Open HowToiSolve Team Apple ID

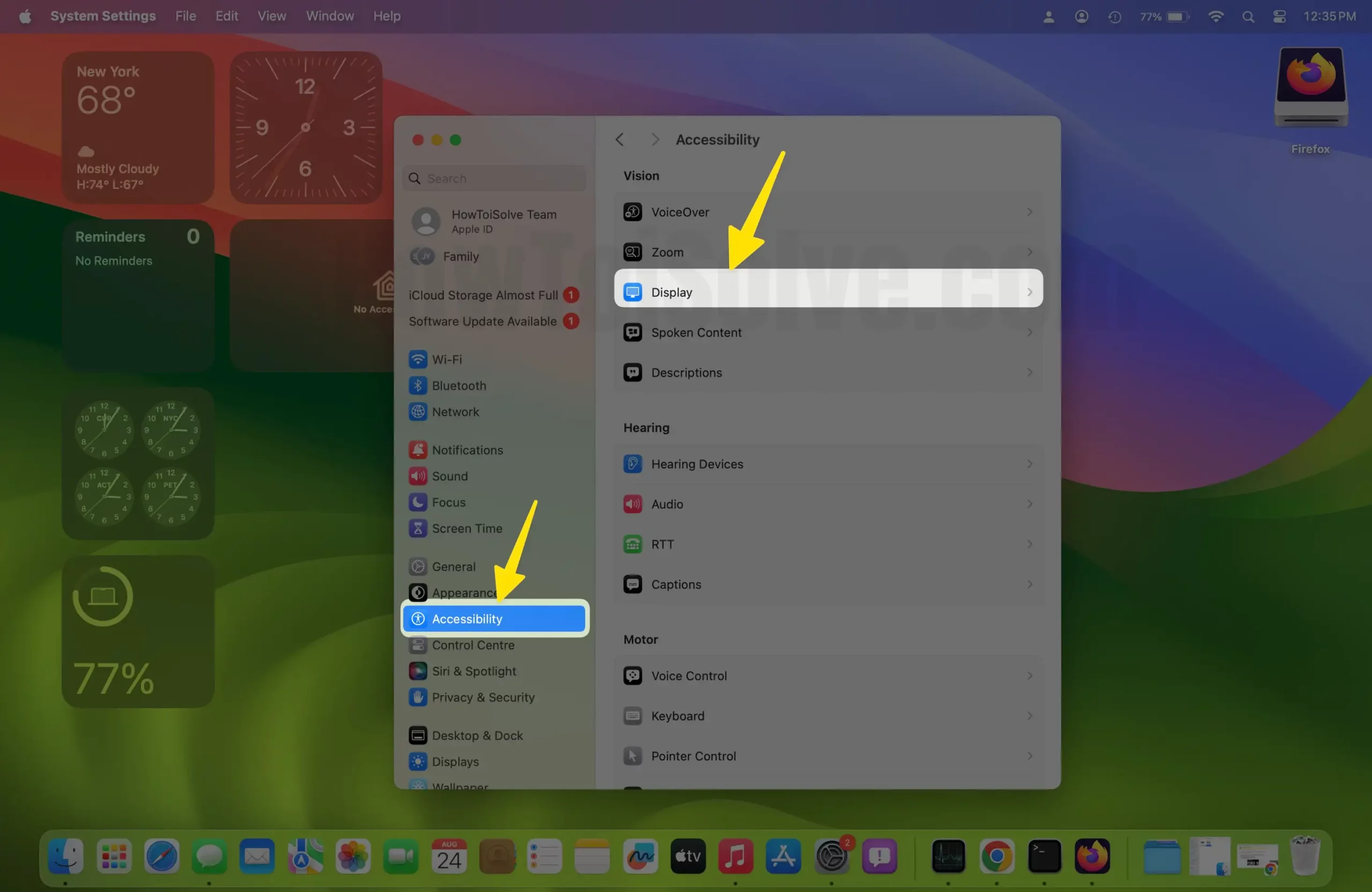[495, 221]
